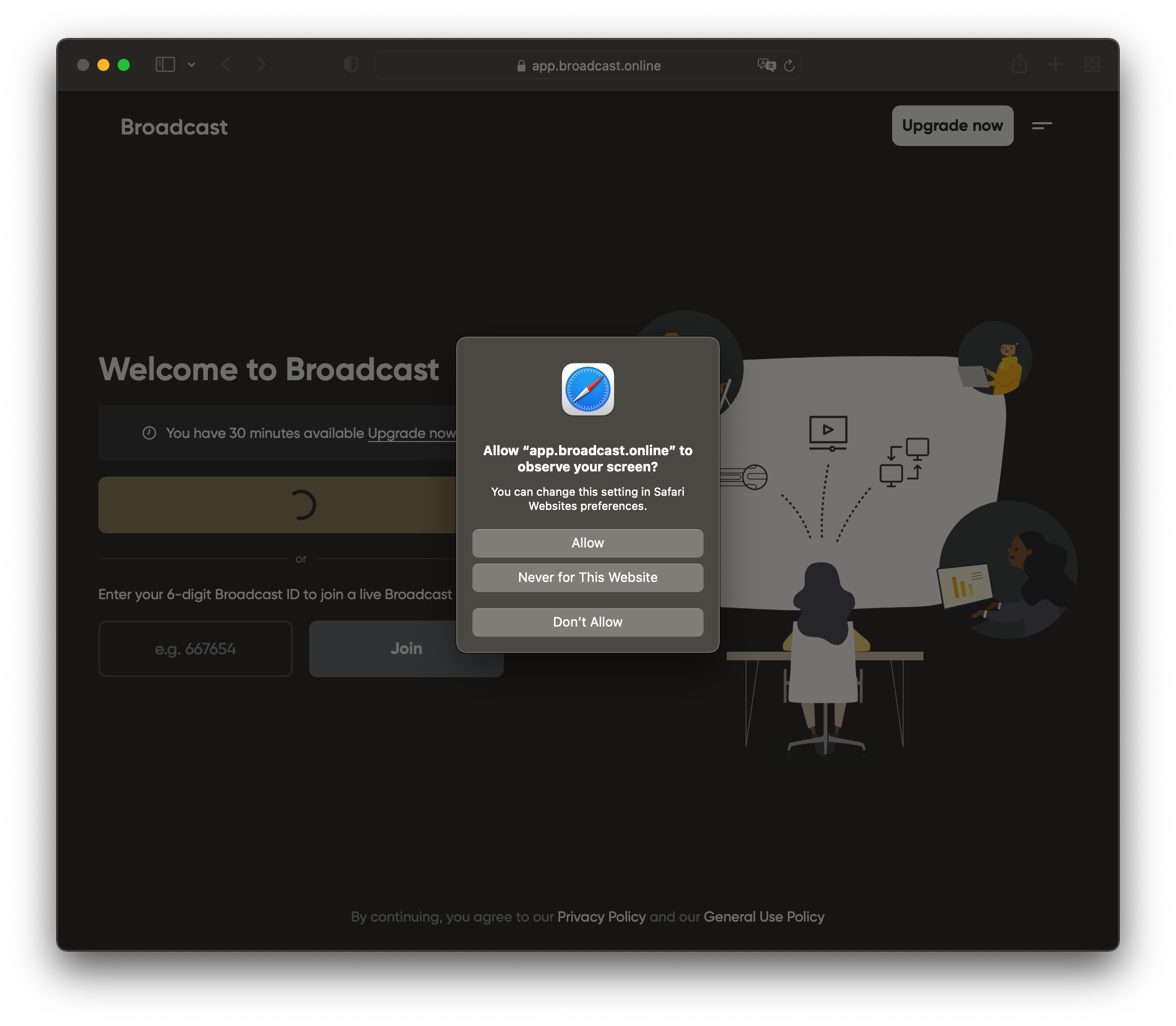Screen dimensions: 1176x1026
Task: Click the Broadcast logo text
Action: [174, 127]
